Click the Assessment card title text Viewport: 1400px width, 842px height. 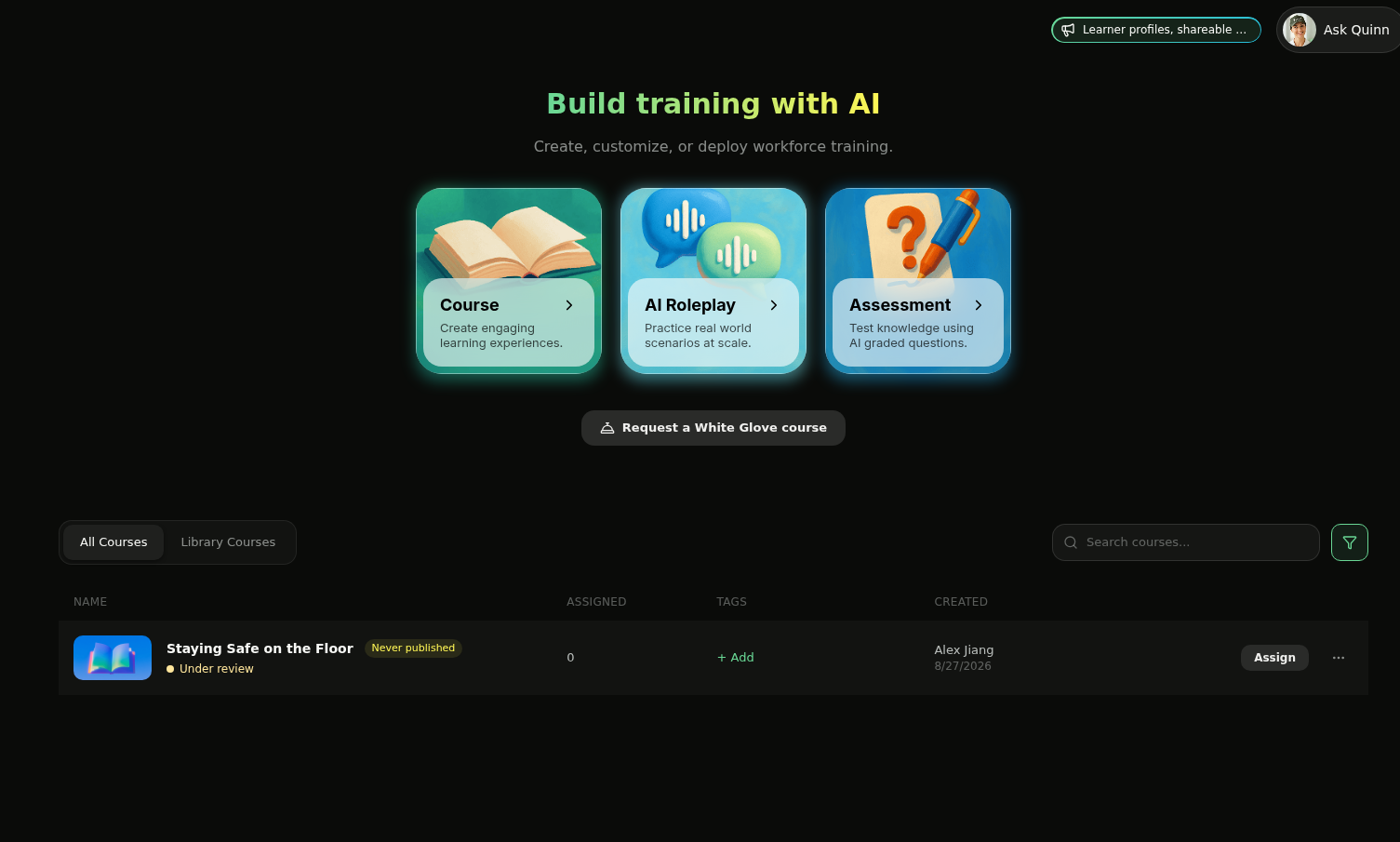[900, 305]
